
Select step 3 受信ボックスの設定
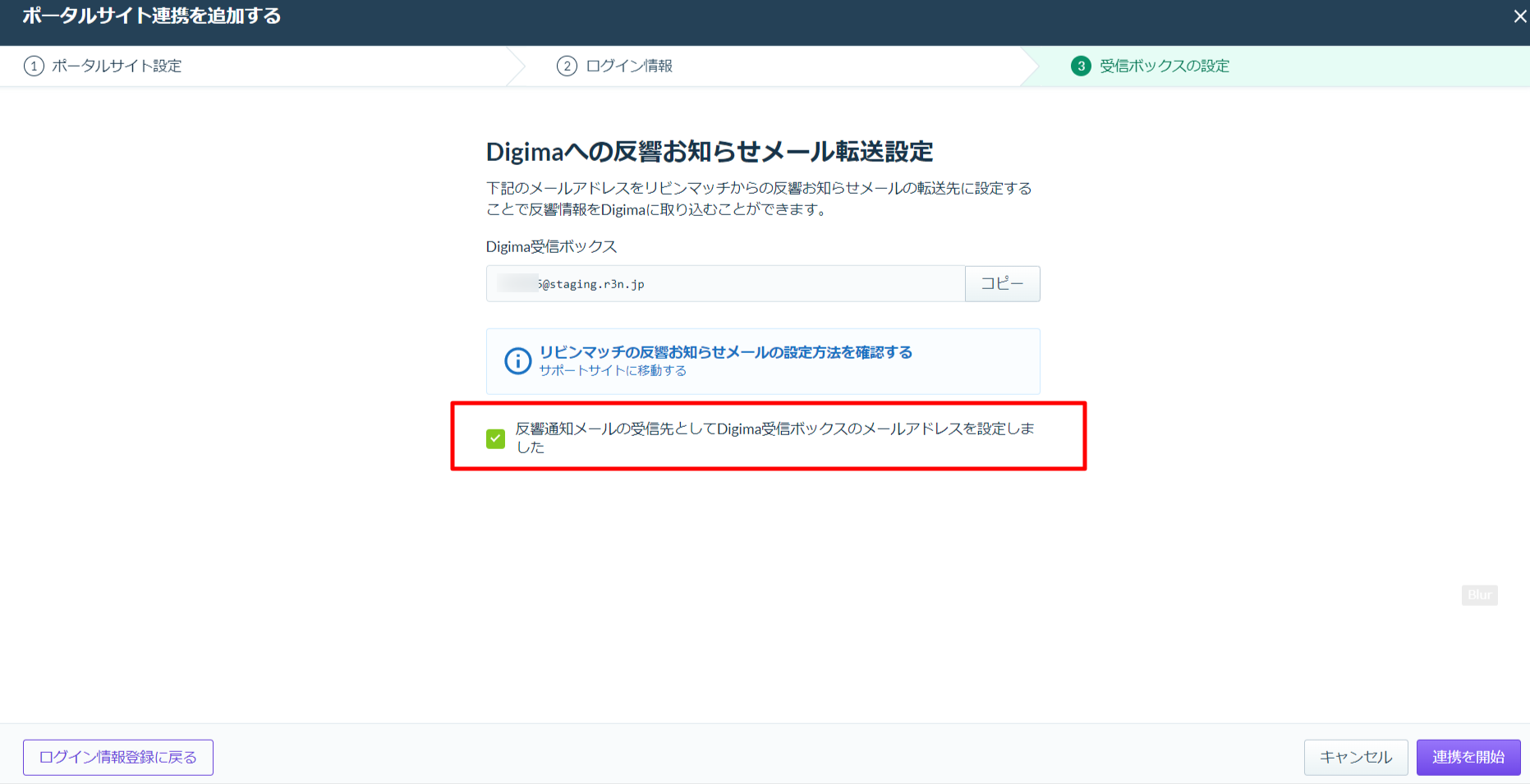[x=1150, y=66]
